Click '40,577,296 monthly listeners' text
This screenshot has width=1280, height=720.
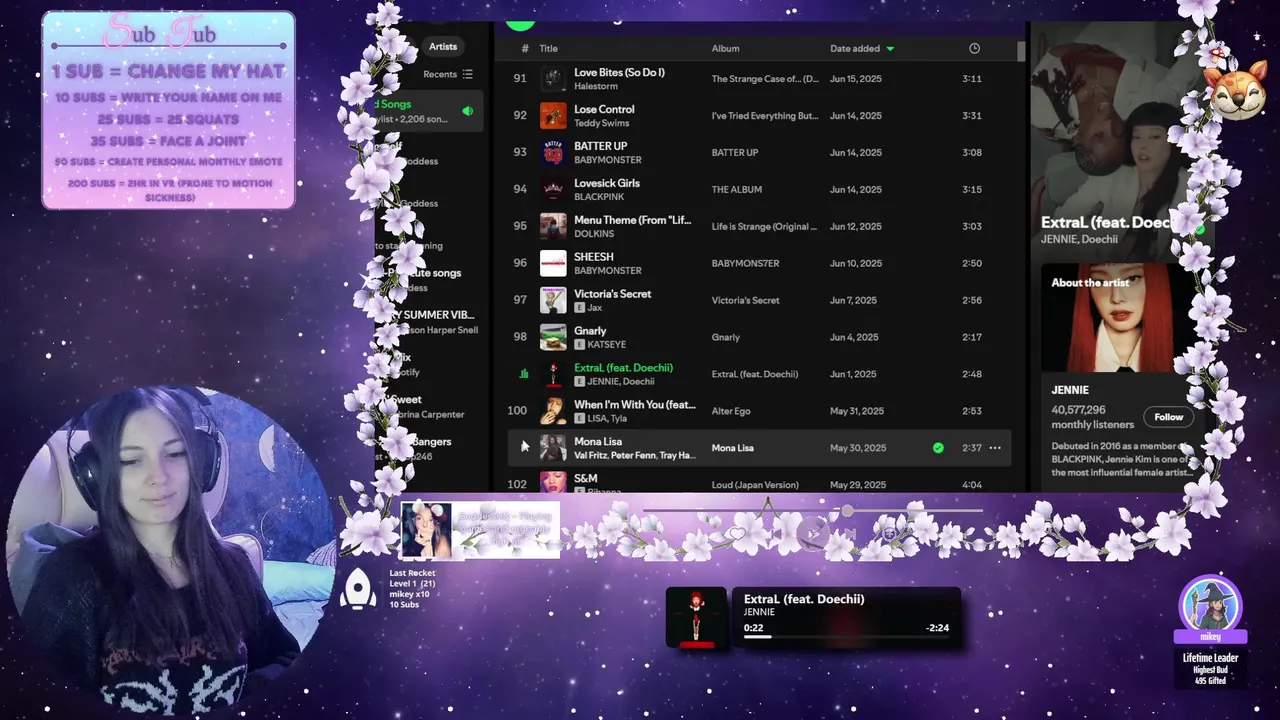(1093, 417)
